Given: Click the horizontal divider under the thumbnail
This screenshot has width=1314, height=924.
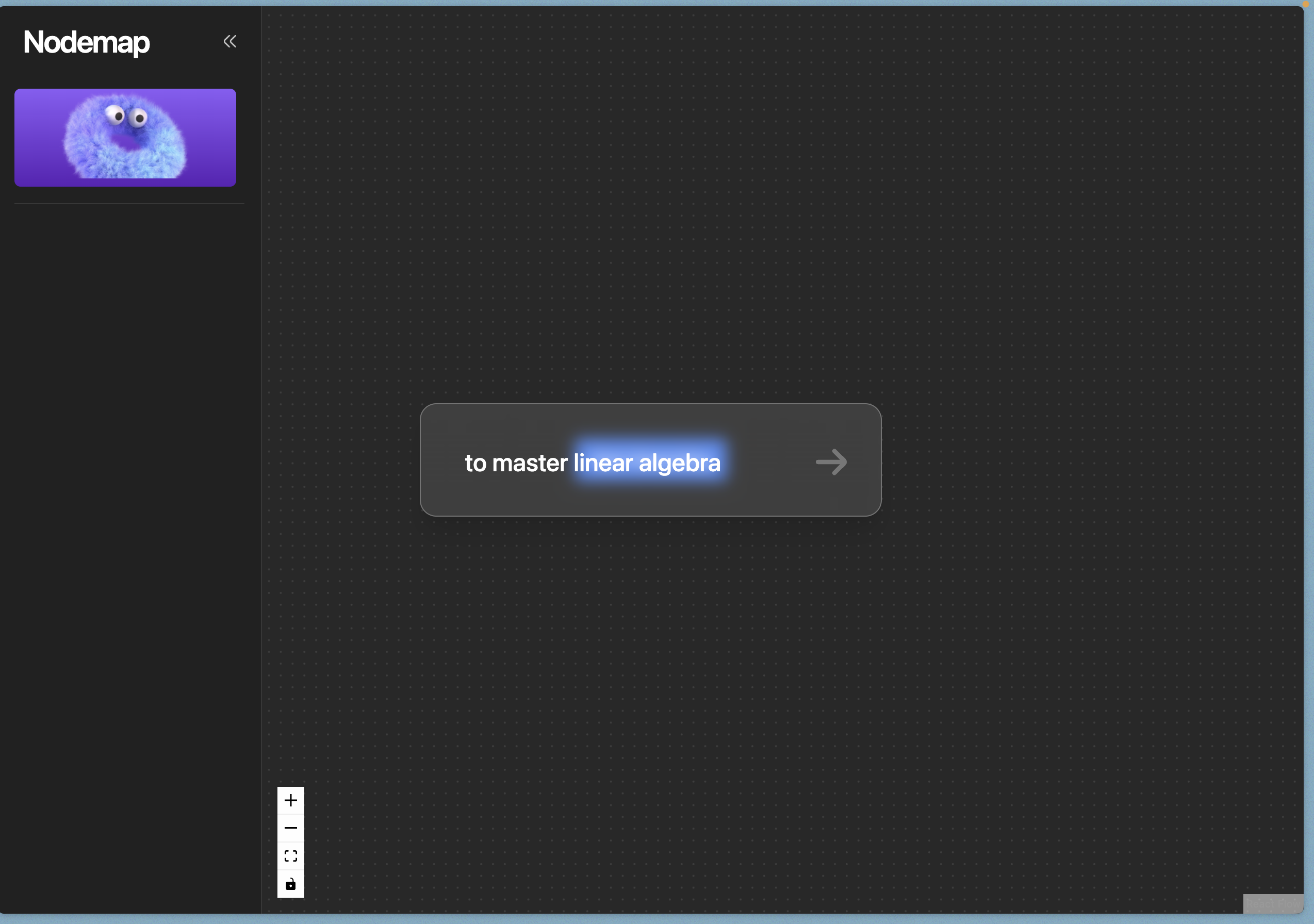Looking at the screenshot, I should click(x=129, y=204).
